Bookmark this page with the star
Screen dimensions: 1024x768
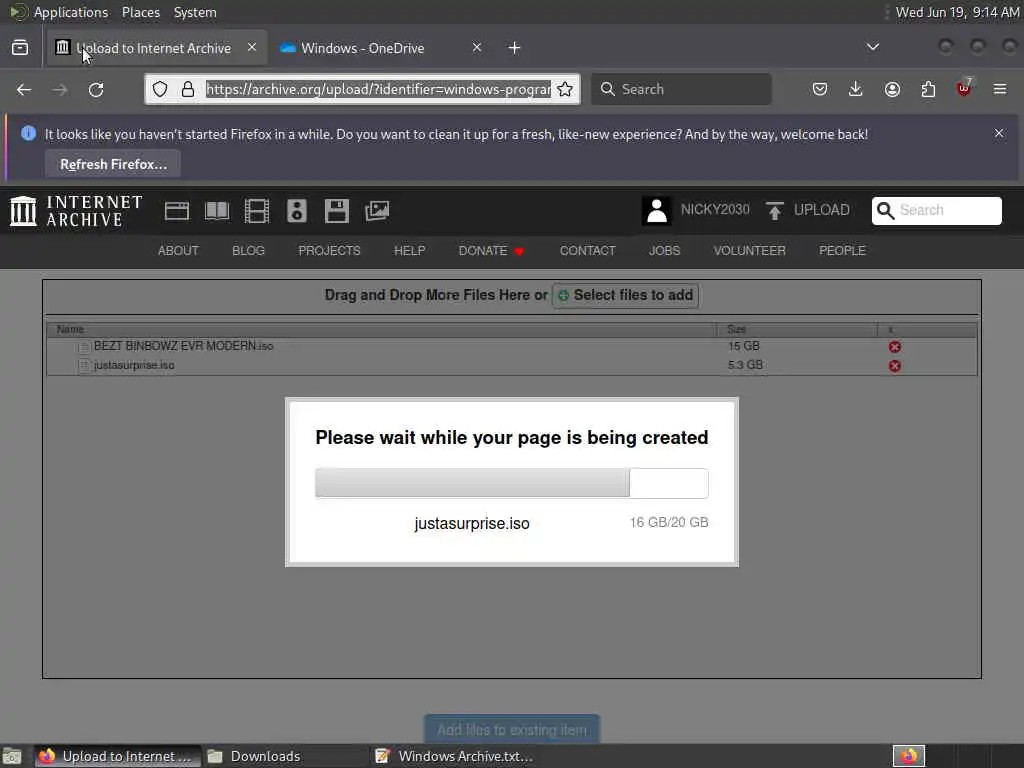click(565, 89)
